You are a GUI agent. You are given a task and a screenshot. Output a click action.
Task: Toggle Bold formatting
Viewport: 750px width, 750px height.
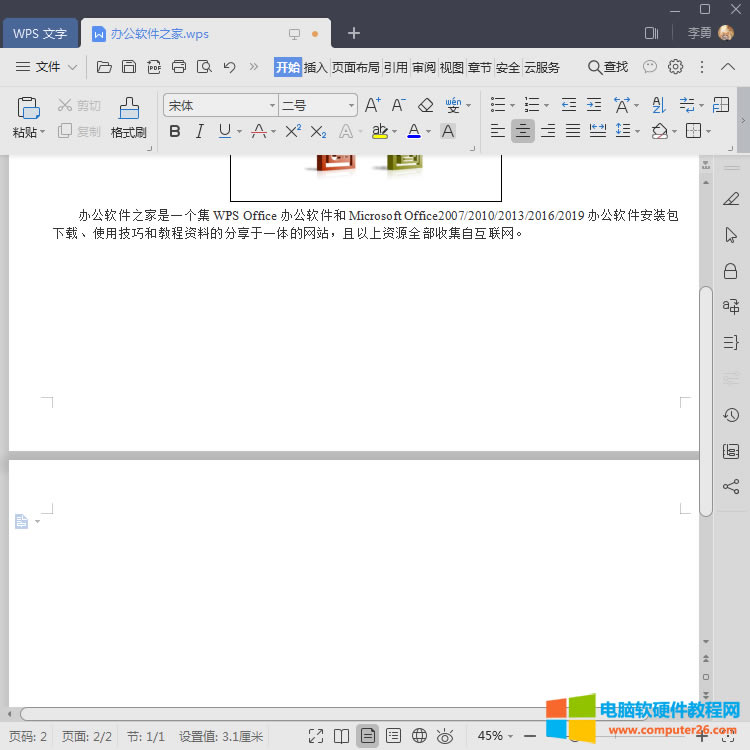(x=175, y=131)
